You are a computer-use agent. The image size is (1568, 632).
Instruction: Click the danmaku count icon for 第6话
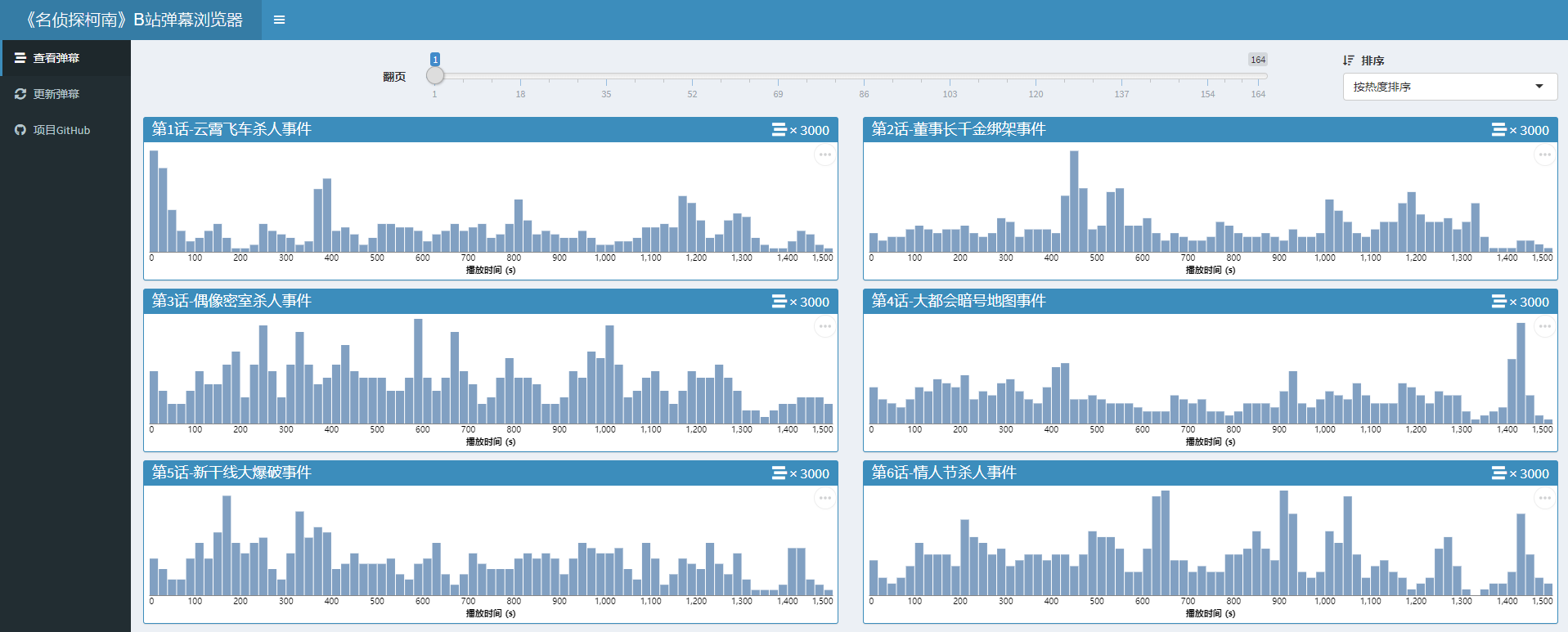point(1498,473)
